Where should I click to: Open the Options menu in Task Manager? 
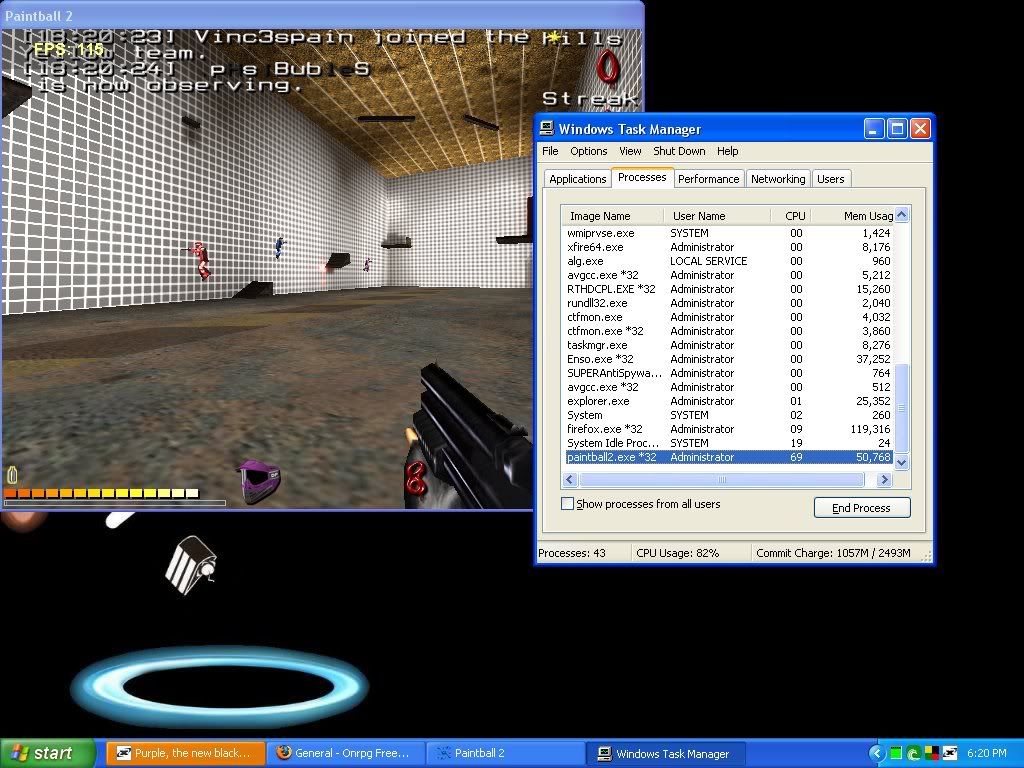coord(588,151)
